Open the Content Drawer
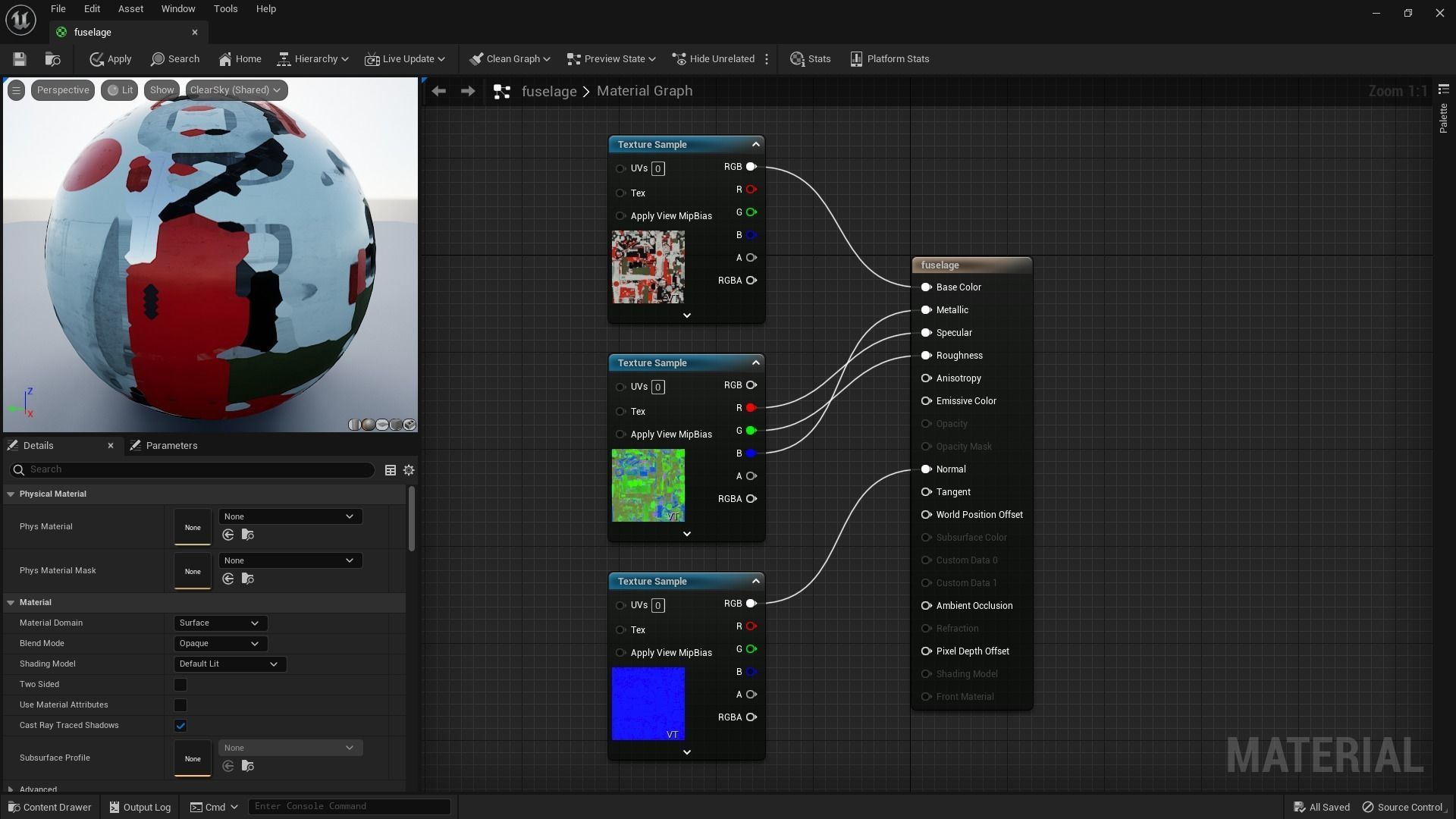The height and width of the screenshot is (819, 1456). [50, 807]
